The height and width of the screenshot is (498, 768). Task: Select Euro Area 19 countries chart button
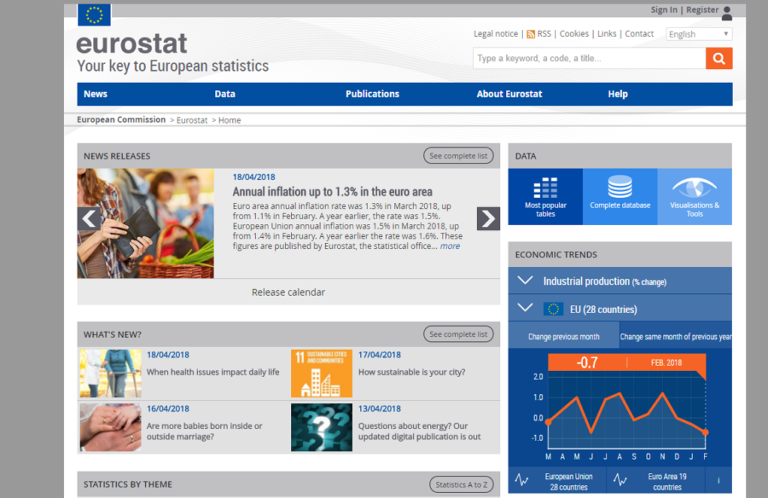click(x=656, y=481)
